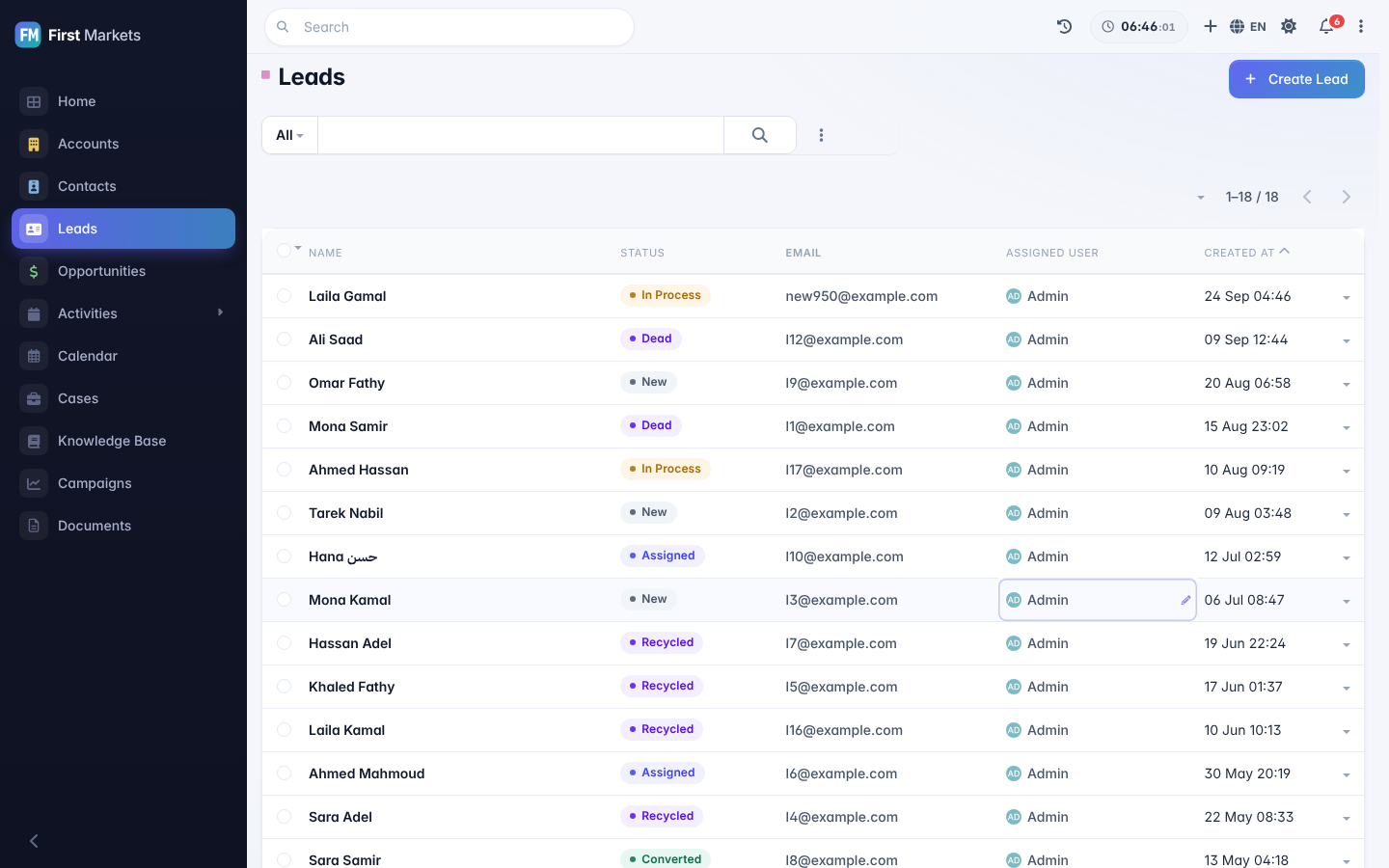Open the Mona Samir lead record

[x=348, y=426]
